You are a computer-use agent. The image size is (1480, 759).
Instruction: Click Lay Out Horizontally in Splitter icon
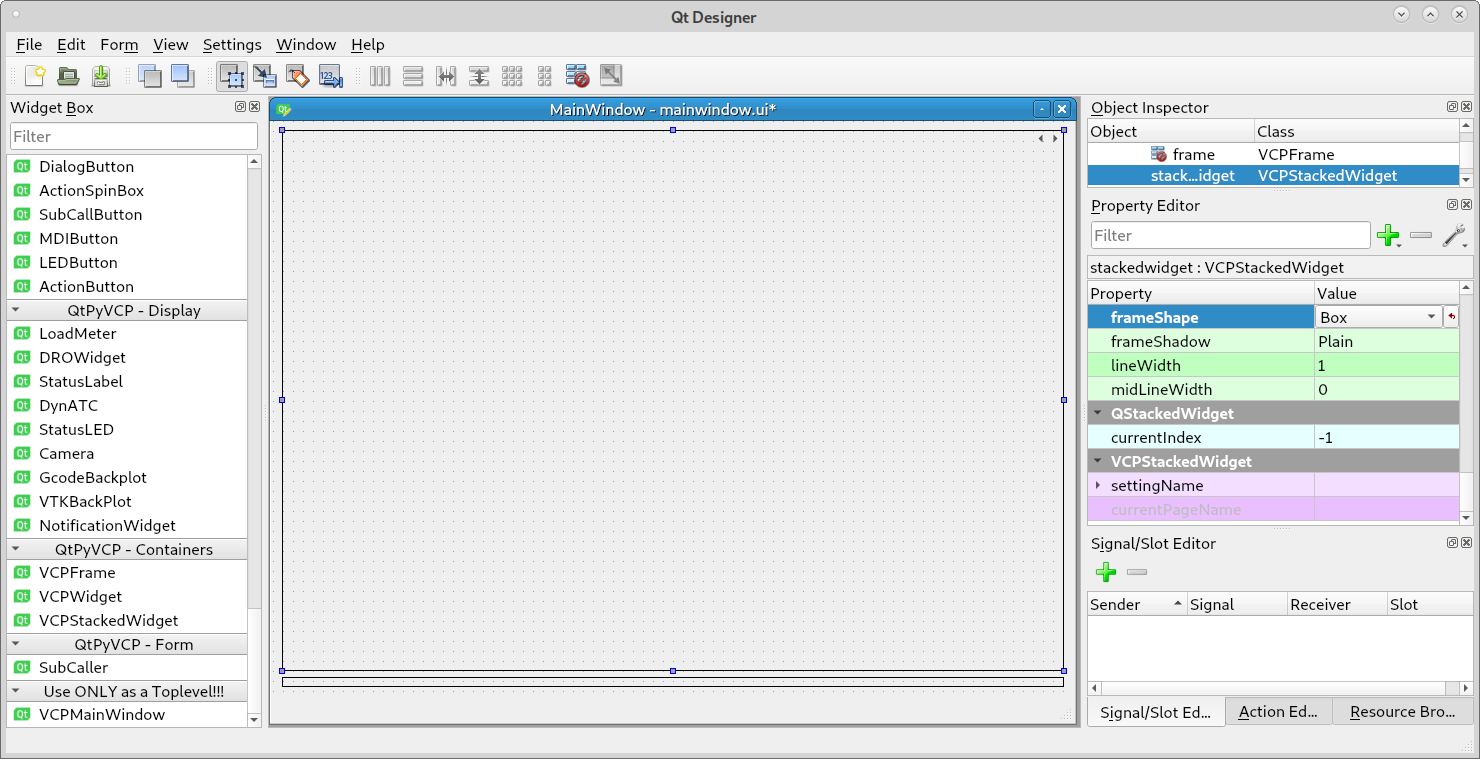[x=446, y=75]
